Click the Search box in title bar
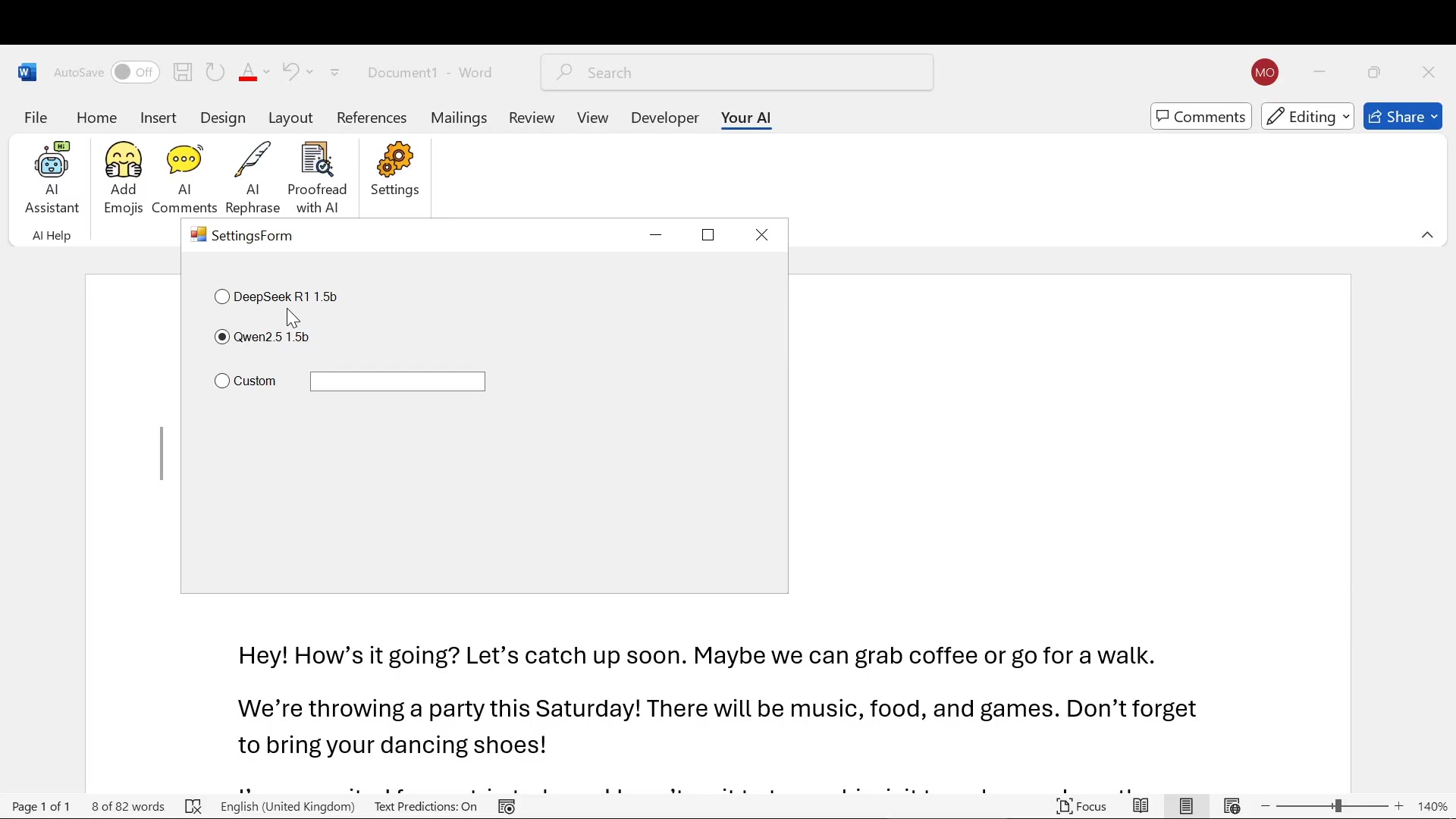The height and width of the screenshot is (819, 1456). point(737,72)
